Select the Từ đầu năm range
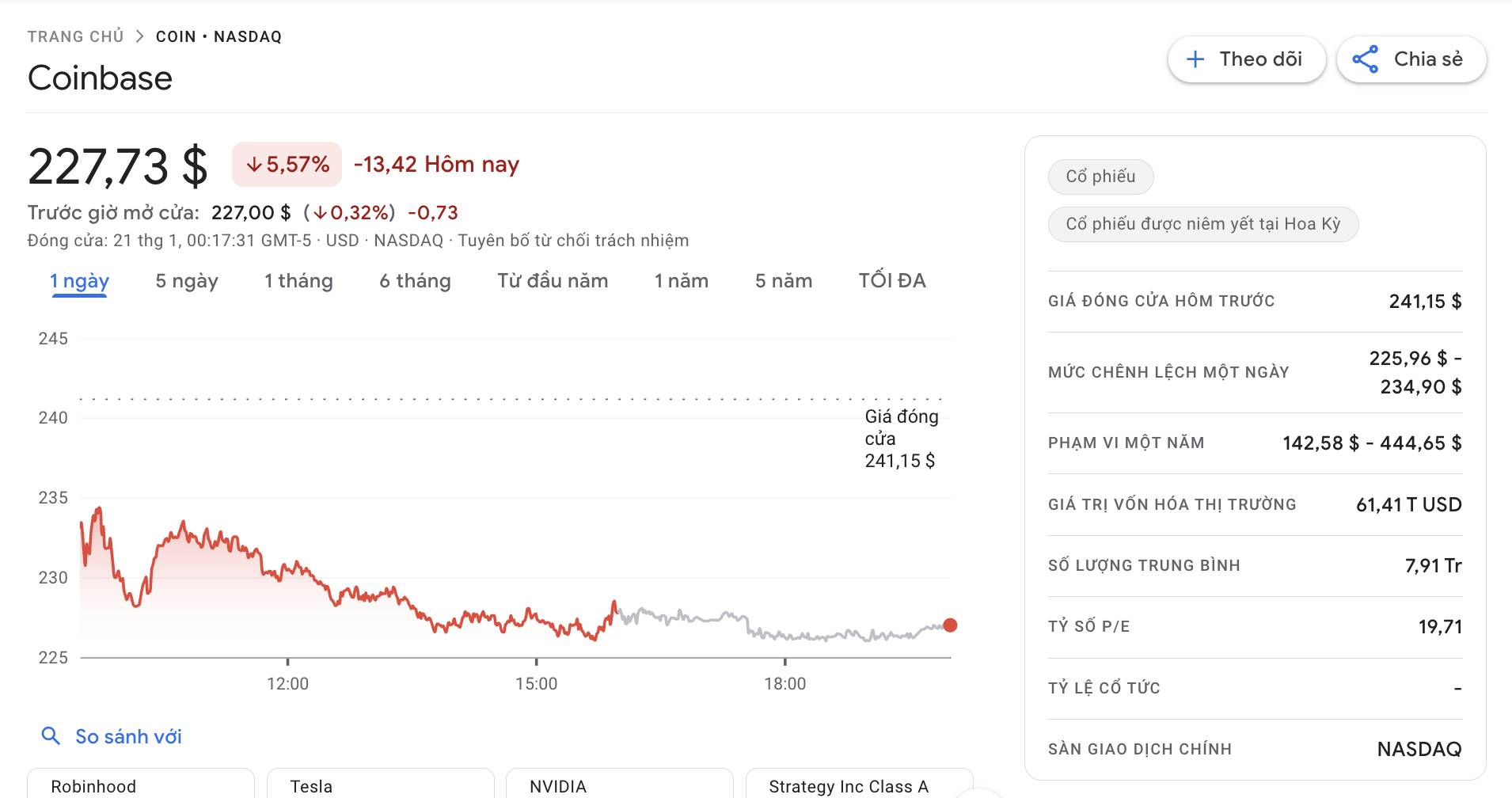Image resolution: width=1512 pixels, height=798 pixels. coord(553,281)
